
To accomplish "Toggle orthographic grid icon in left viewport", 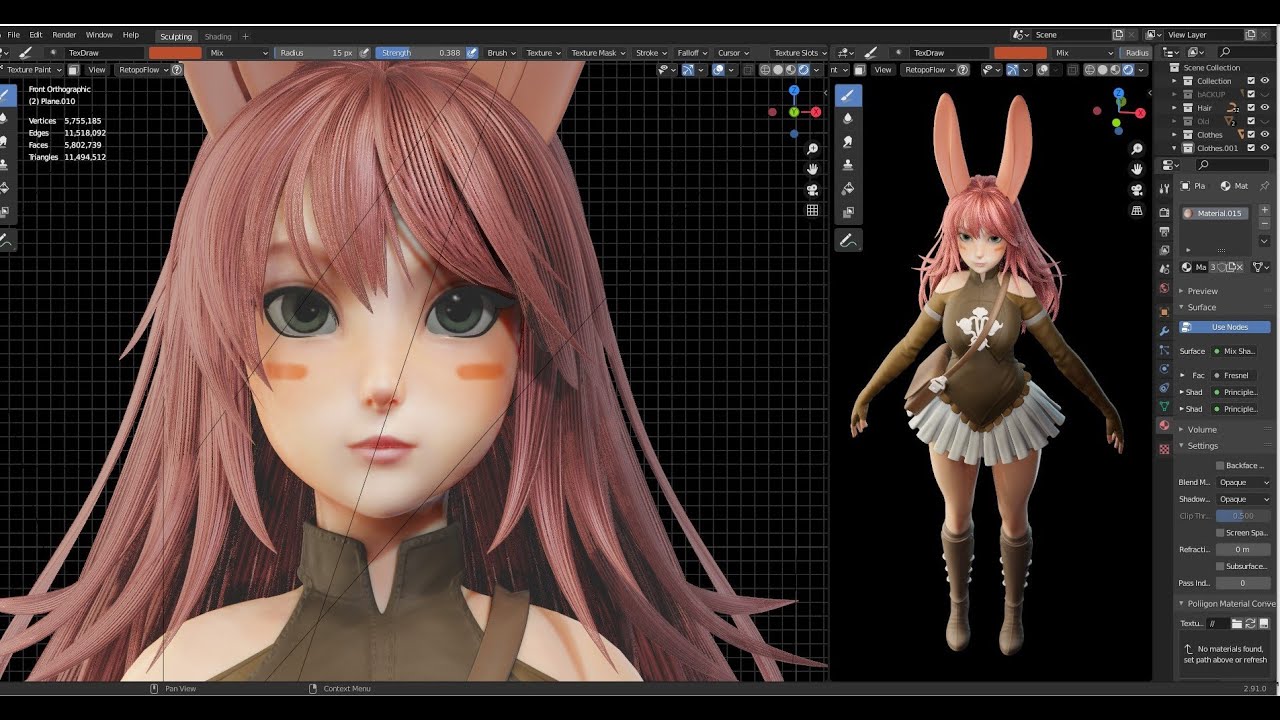I will tap(812, 211).
